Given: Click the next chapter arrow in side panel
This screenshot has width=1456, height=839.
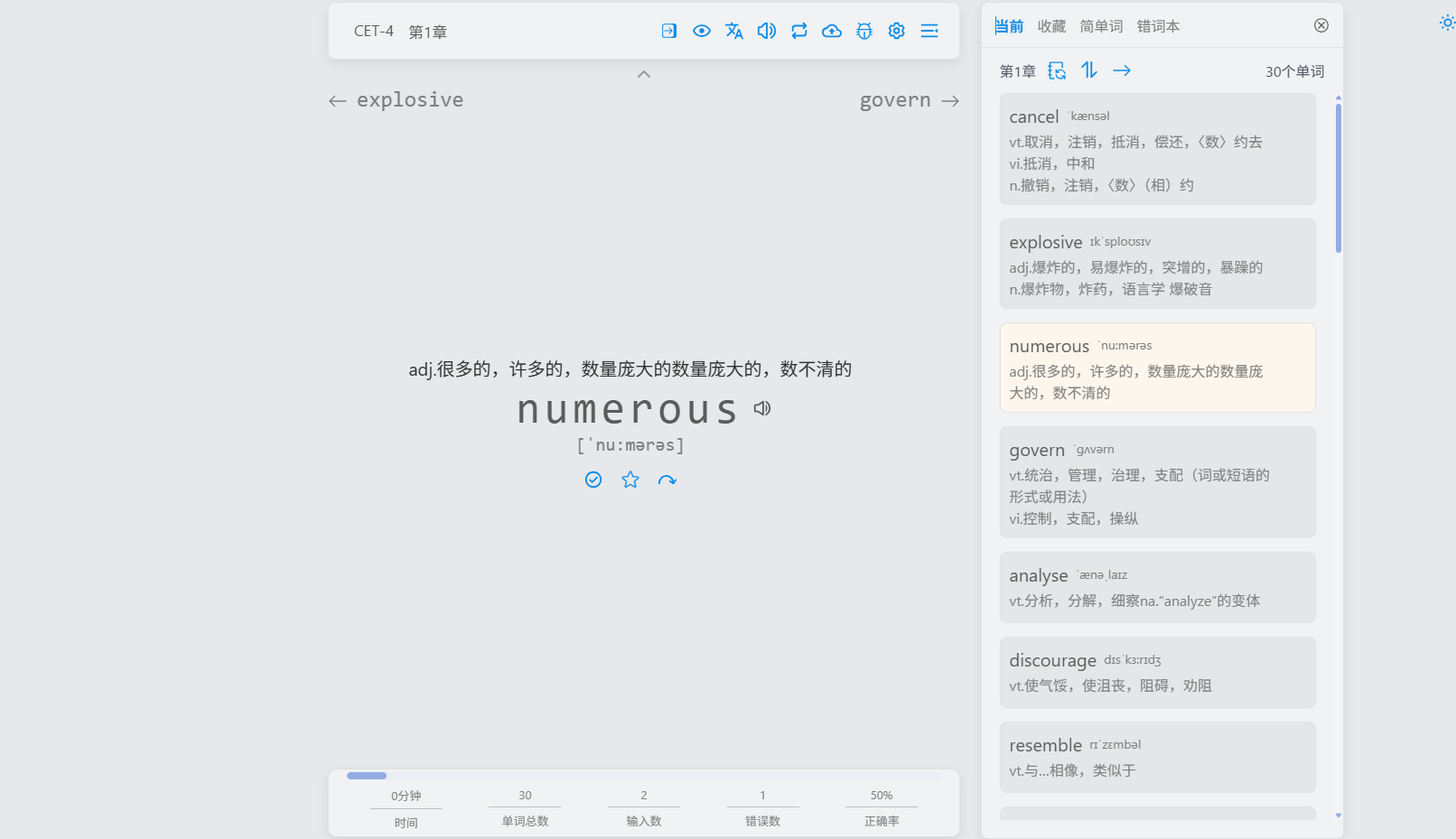Looking at the screenshot, I should coord(1122,70).
